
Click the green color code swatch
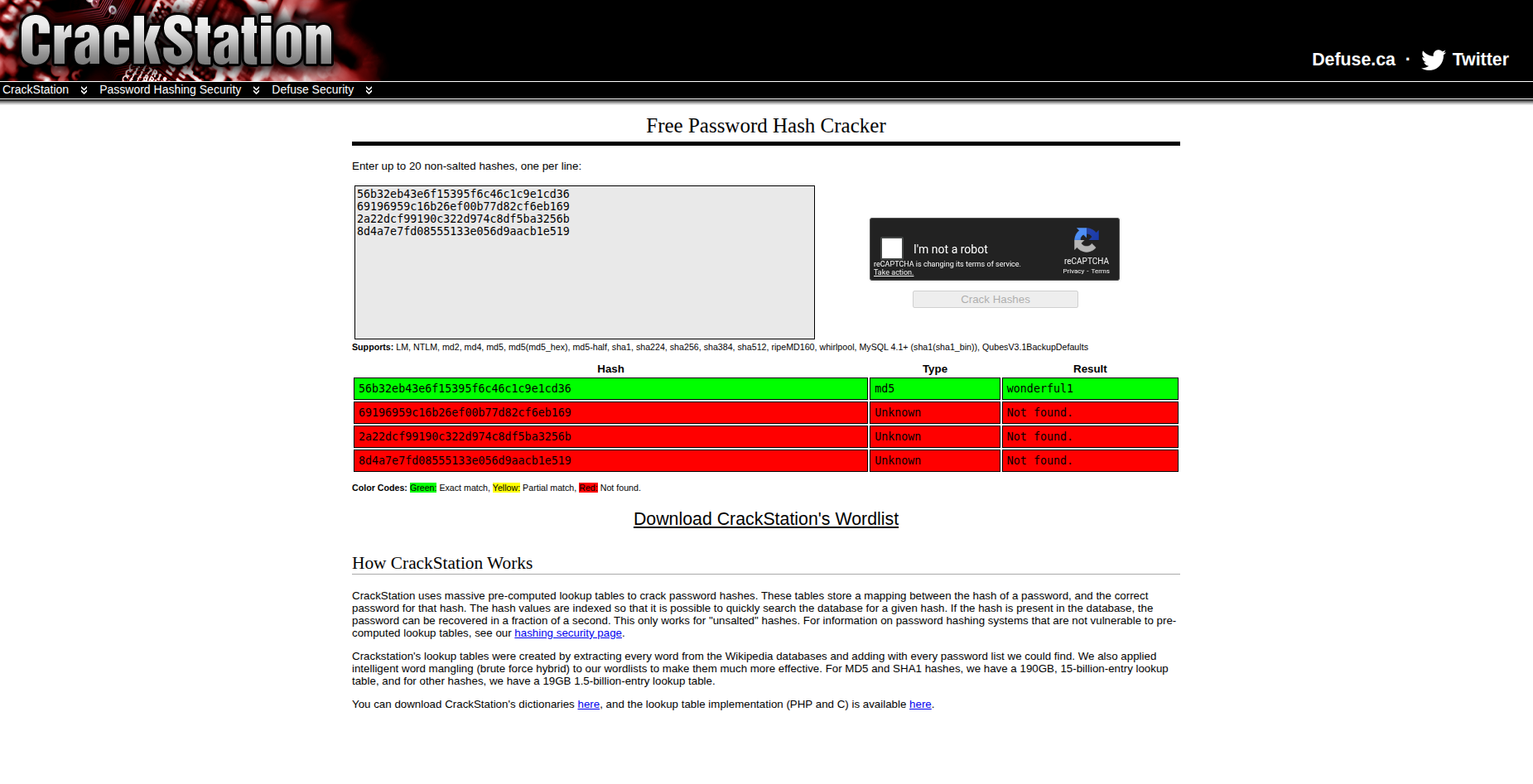[422, 488]
